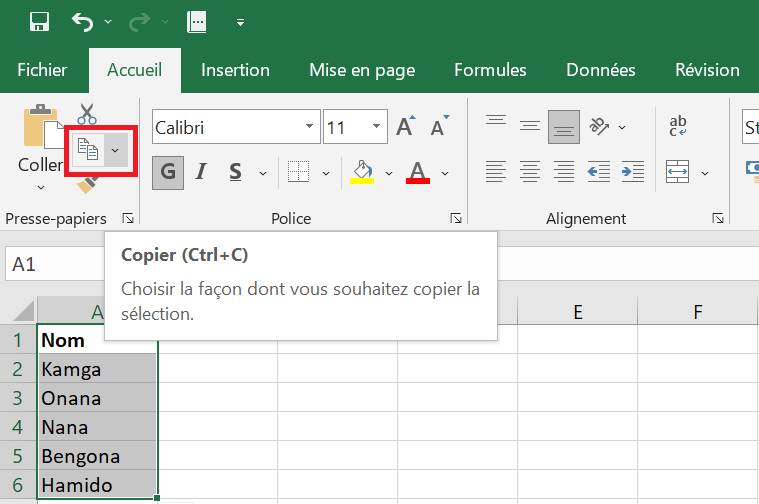Viewport: 759px width, 504px height.
Task: Click the Name Box showing A1
Action: click(x=55, y=264)
